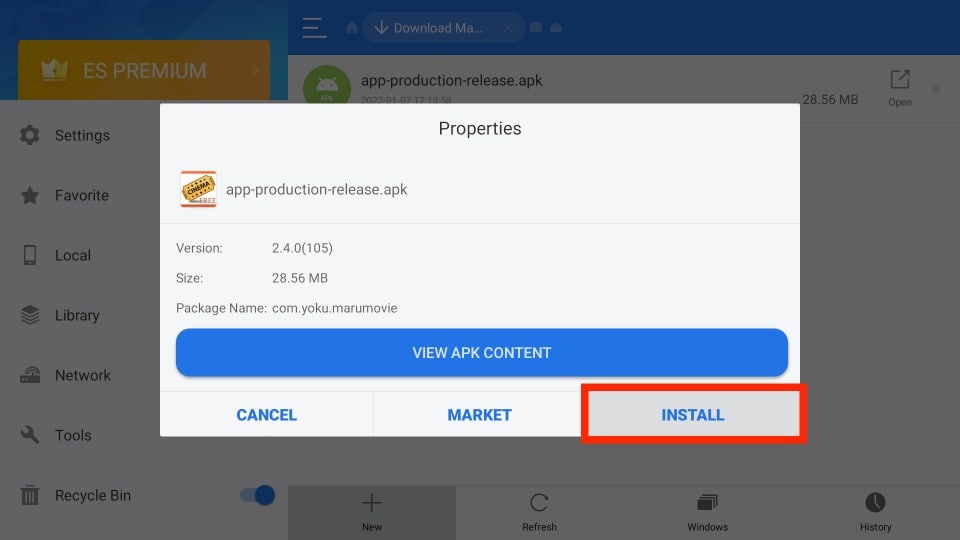This screenshot has height=540, width=960.
Task: Open Windows in bottom bar
Action: [707, 512]
